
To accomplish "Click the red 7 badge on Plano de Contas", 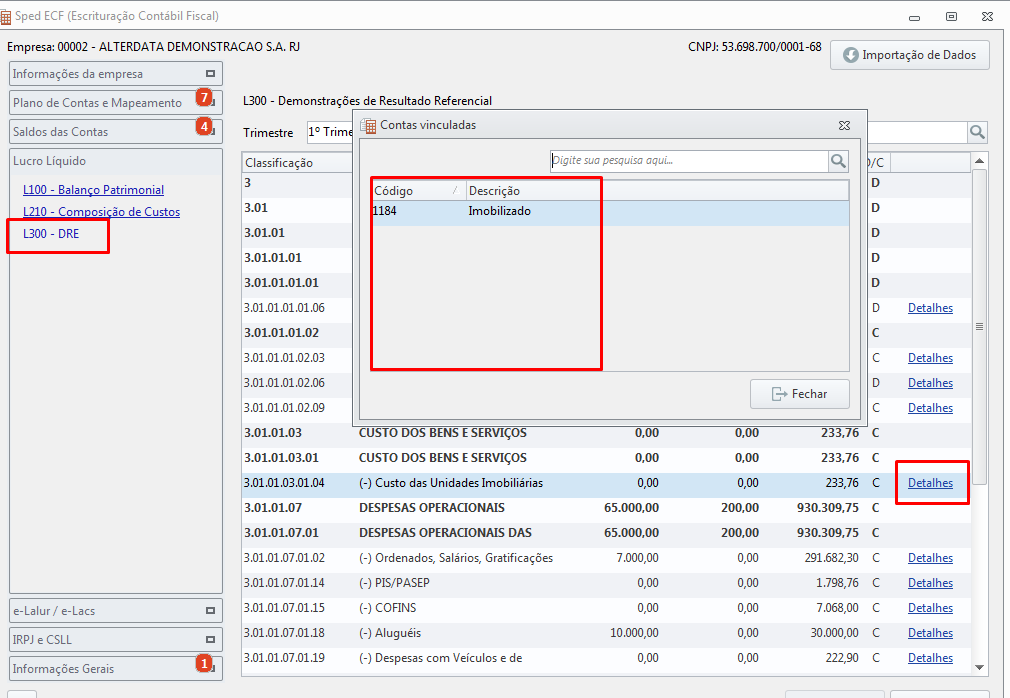I will (x=204, y=97).
